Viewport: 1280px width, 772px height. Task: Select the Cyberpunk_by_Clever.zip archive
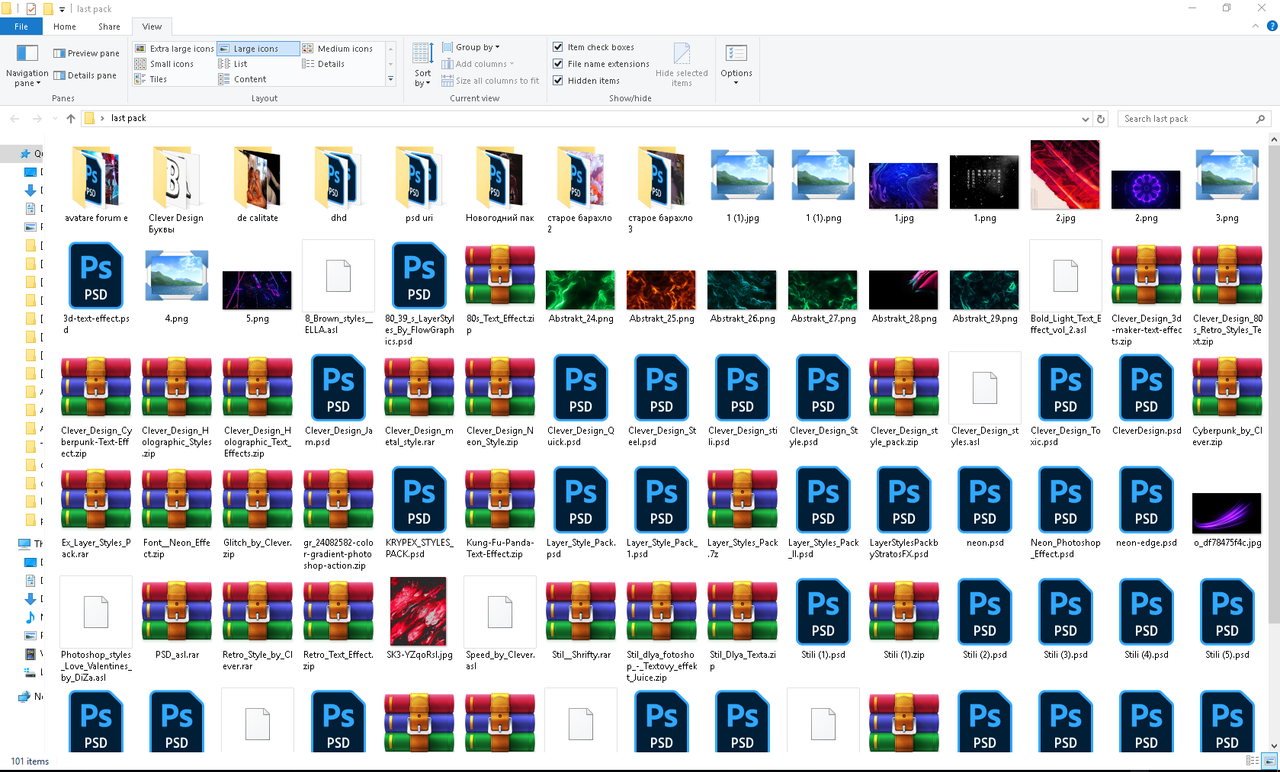click(x=1227, y=402)
